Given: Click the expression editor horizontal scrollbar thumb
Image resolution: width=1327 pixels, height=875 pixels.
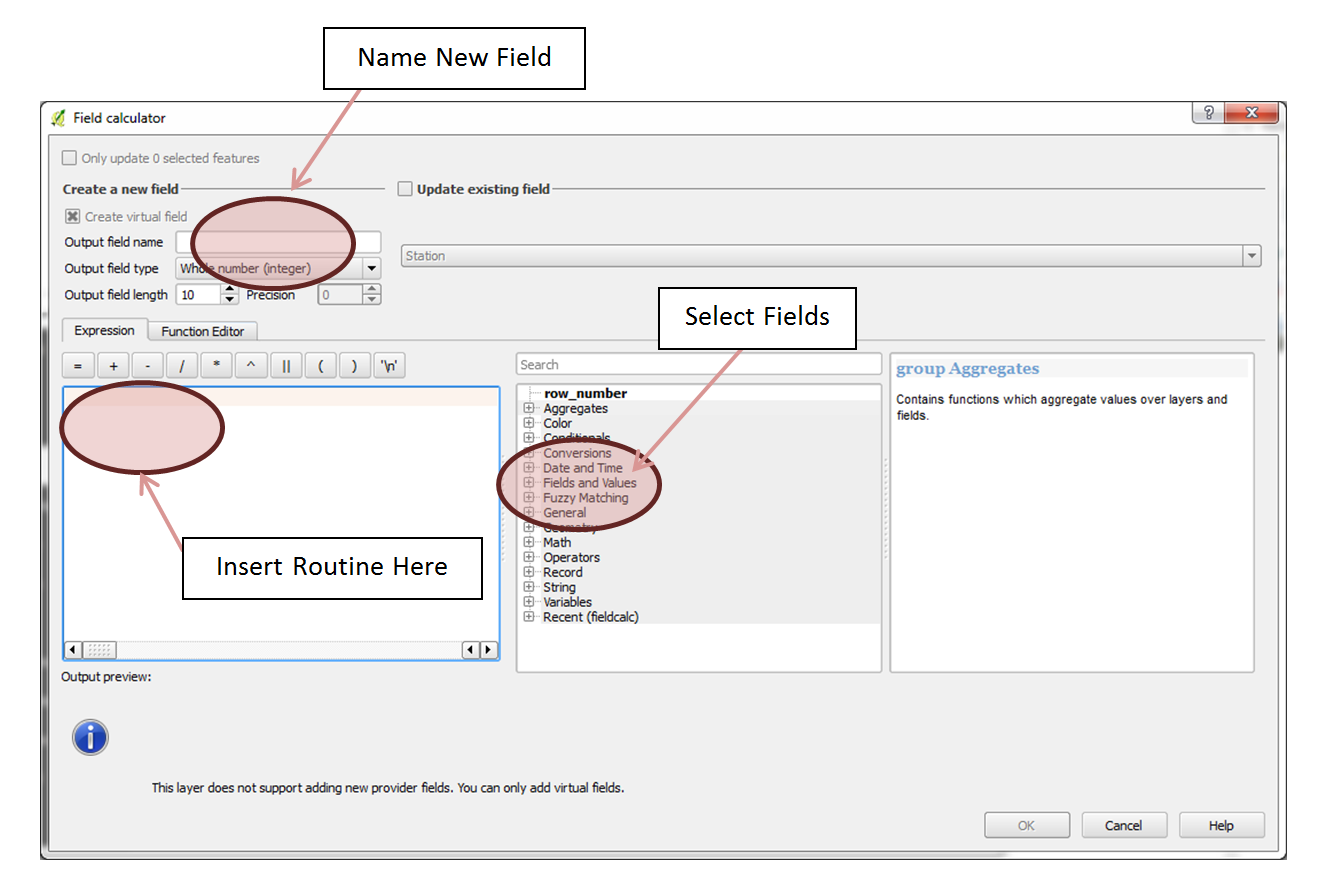Looking at the screenshot, I should 99,650.
